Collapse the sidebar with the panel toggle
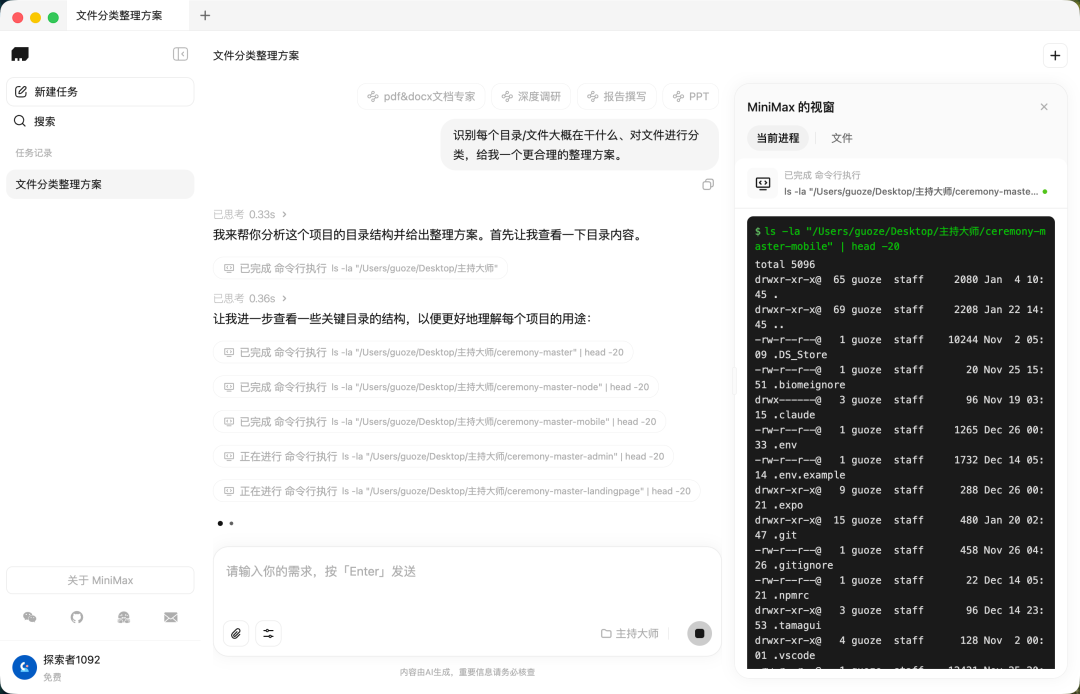 click(180, 54)
